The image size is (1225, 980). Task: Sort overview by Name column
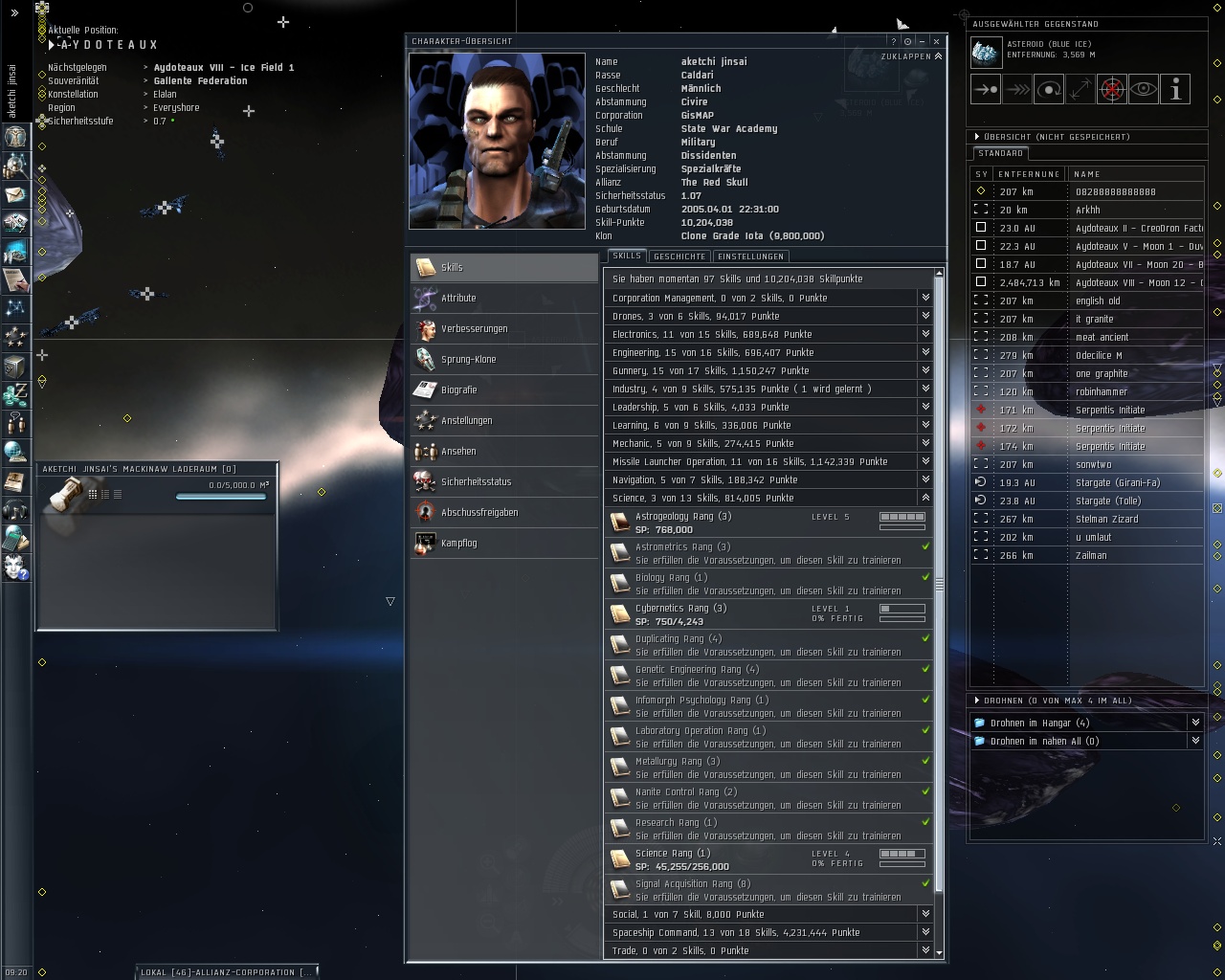click(x=1135, y=174)
